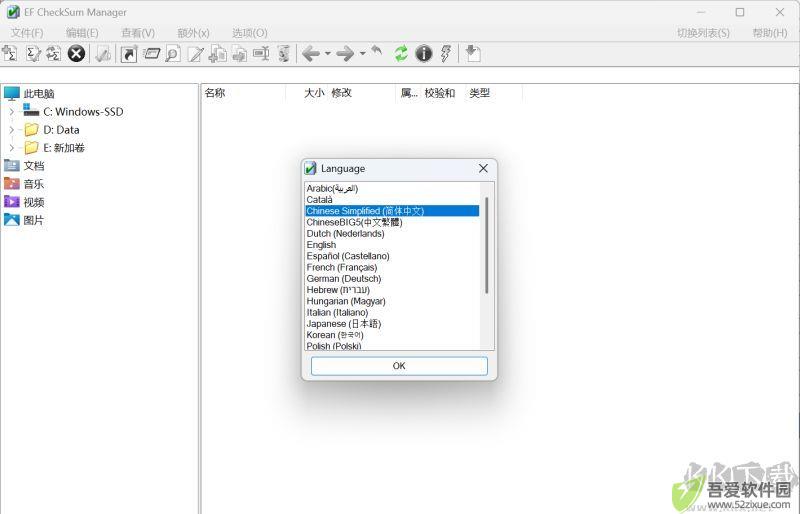Select C: Windows-SSD in the tree
Image resolution: width=800 pixels, height=514 pixels.
83,111
